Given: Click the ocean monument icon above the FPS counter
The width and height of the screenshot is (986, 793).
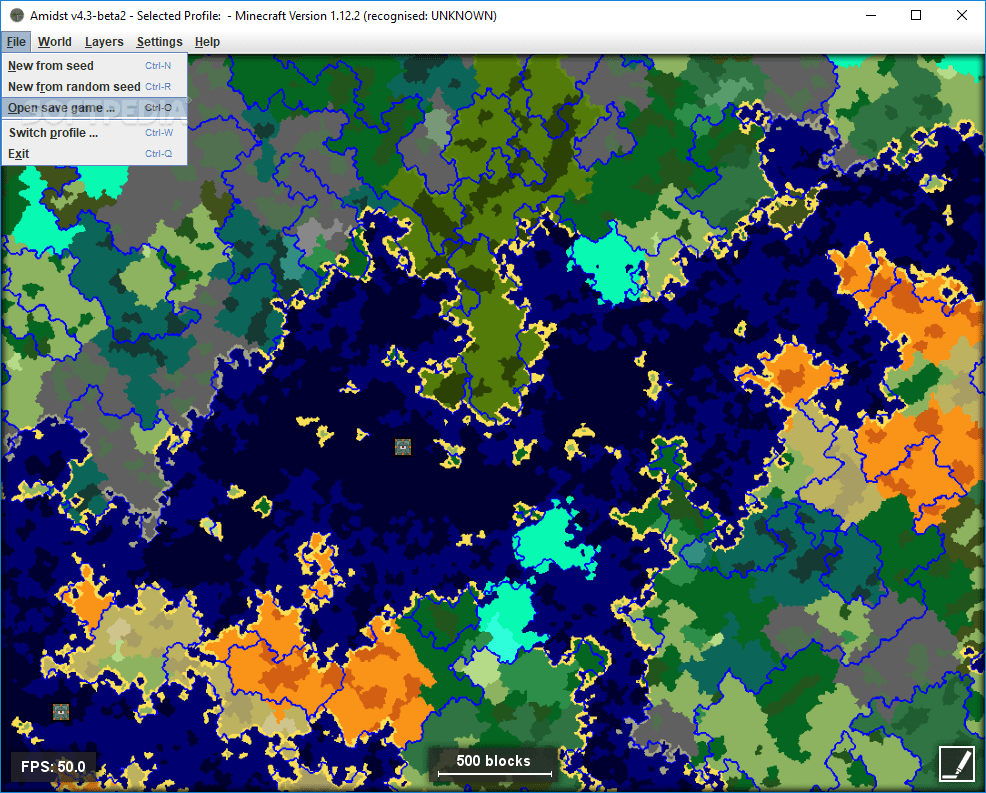Looking at the screenshot, I should pos(60,711).
